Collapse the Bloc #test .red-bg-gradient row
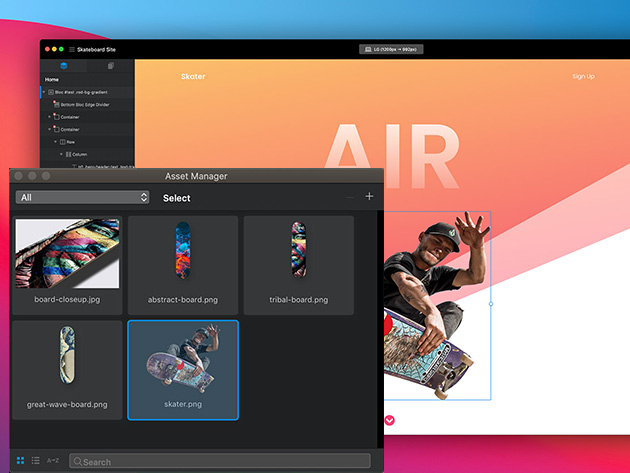The height and width of the screenshot is (473, 630). point(44,92)
